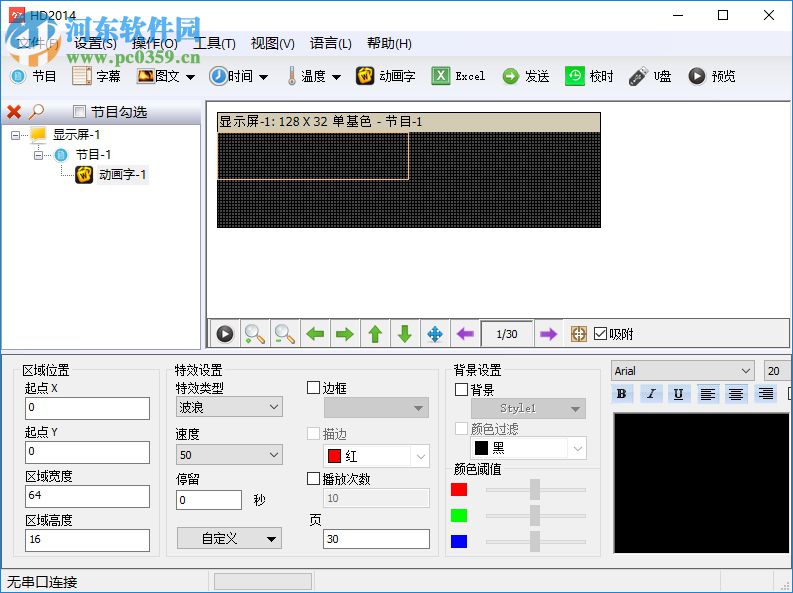Image resolution: width=793 pixels, height=593 pixels.
Task: Add a 动画字 animated text area
Action: pos(385,76)
